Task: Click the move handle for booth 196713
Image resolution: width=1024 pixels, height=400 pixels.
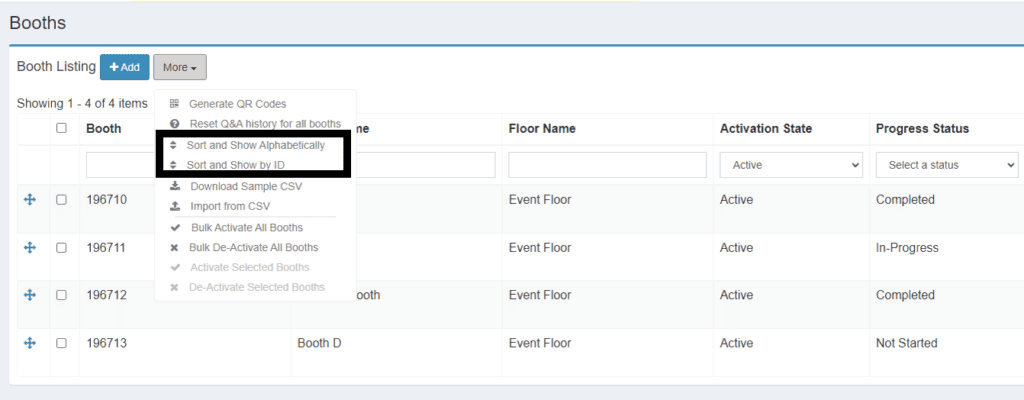Action: pyautogui.click(x=29, y=343)
